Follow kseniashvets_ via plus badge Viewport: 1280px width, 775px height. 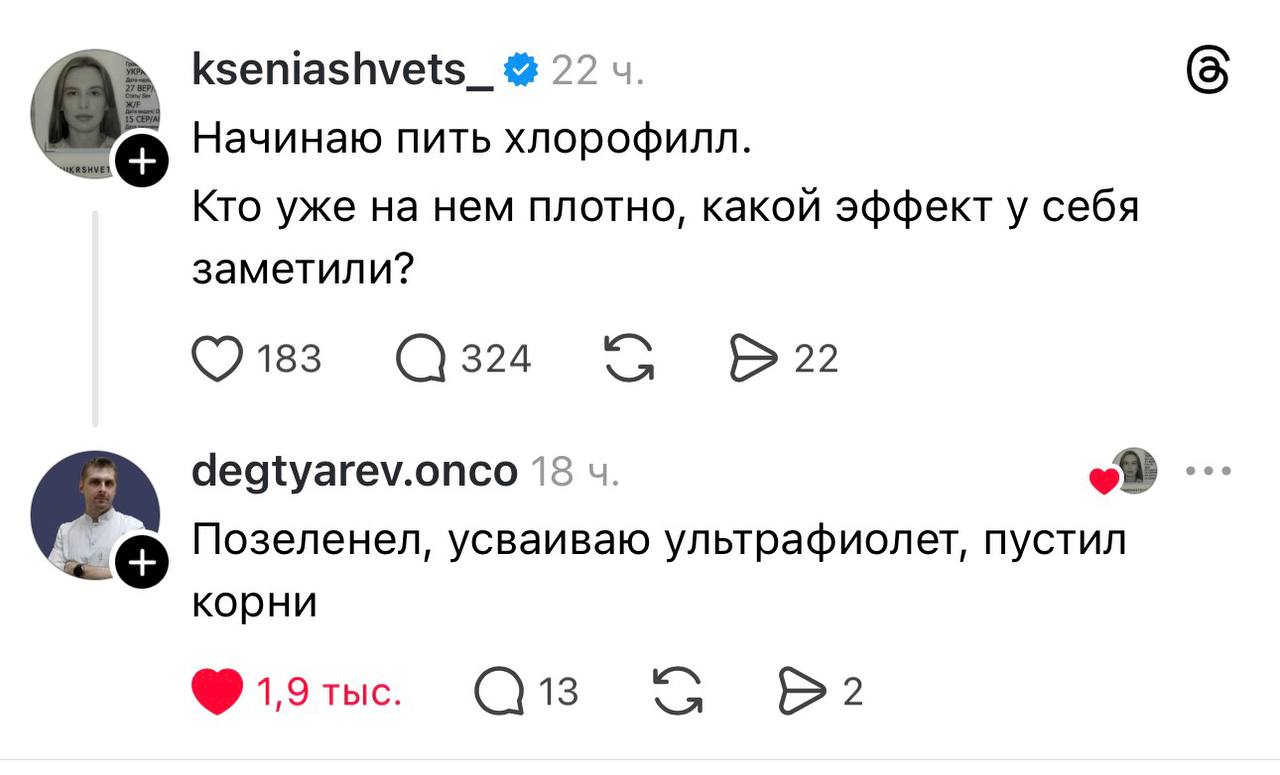[x=143, y=161]
